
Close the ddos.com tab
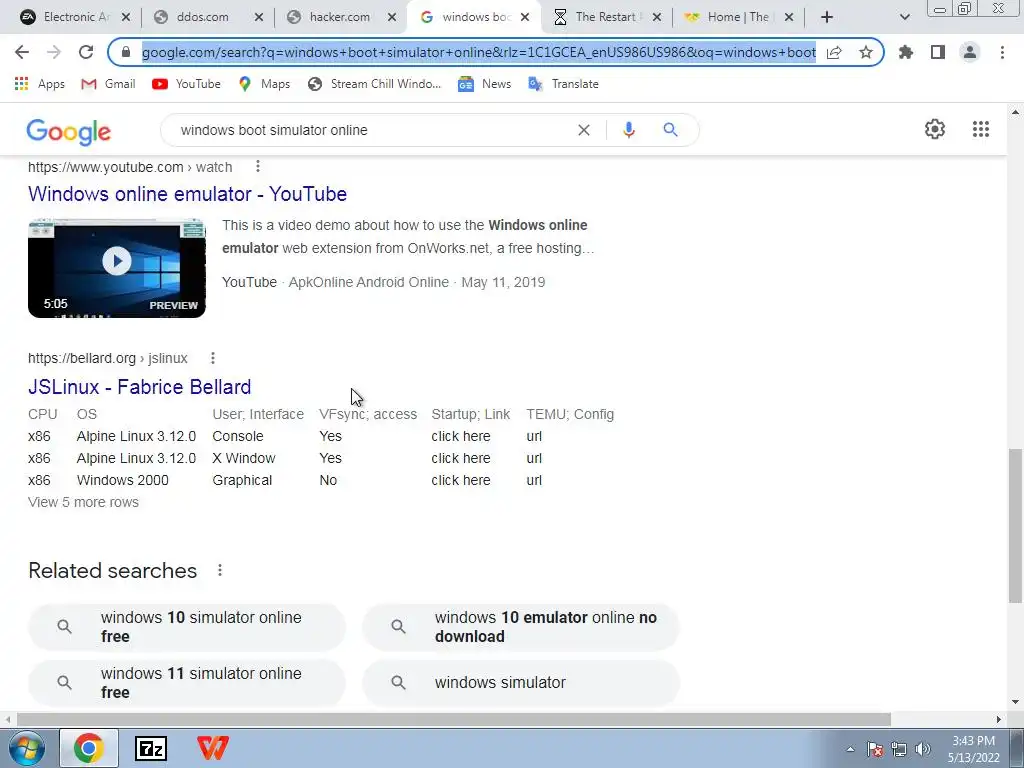coord(259,17)
